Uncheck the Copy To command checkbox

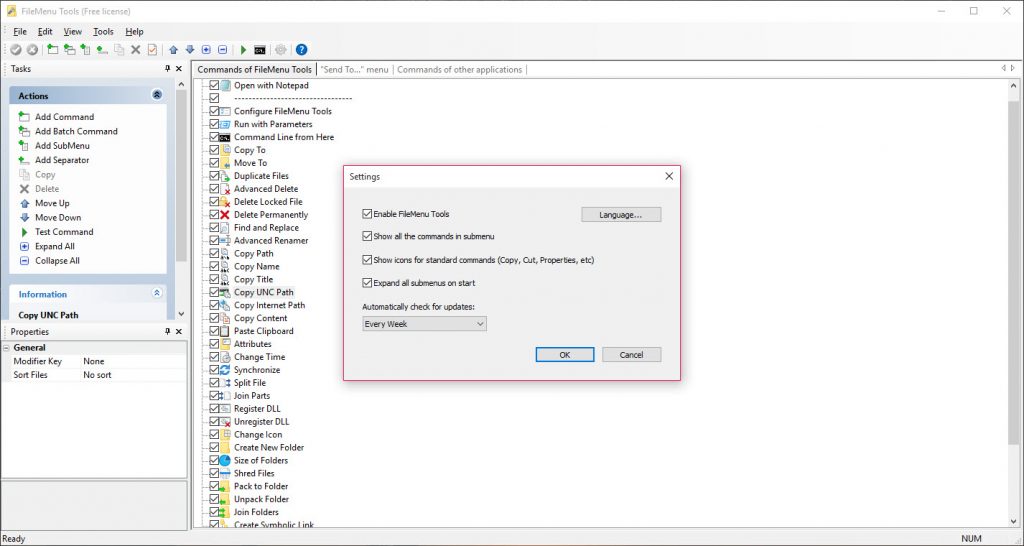coord(214,150)
